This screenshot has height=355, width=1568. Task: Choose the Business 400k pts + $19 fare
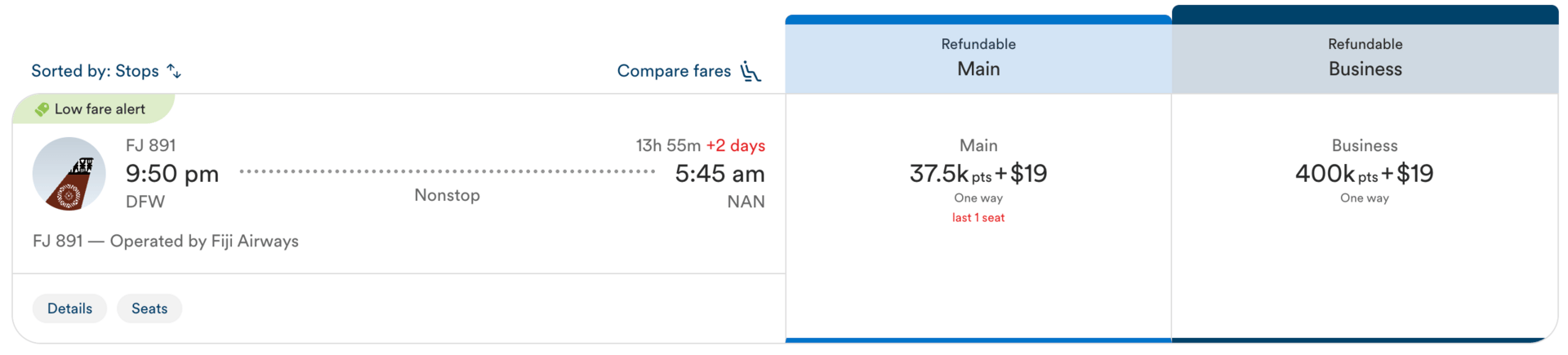point(1364,174)
